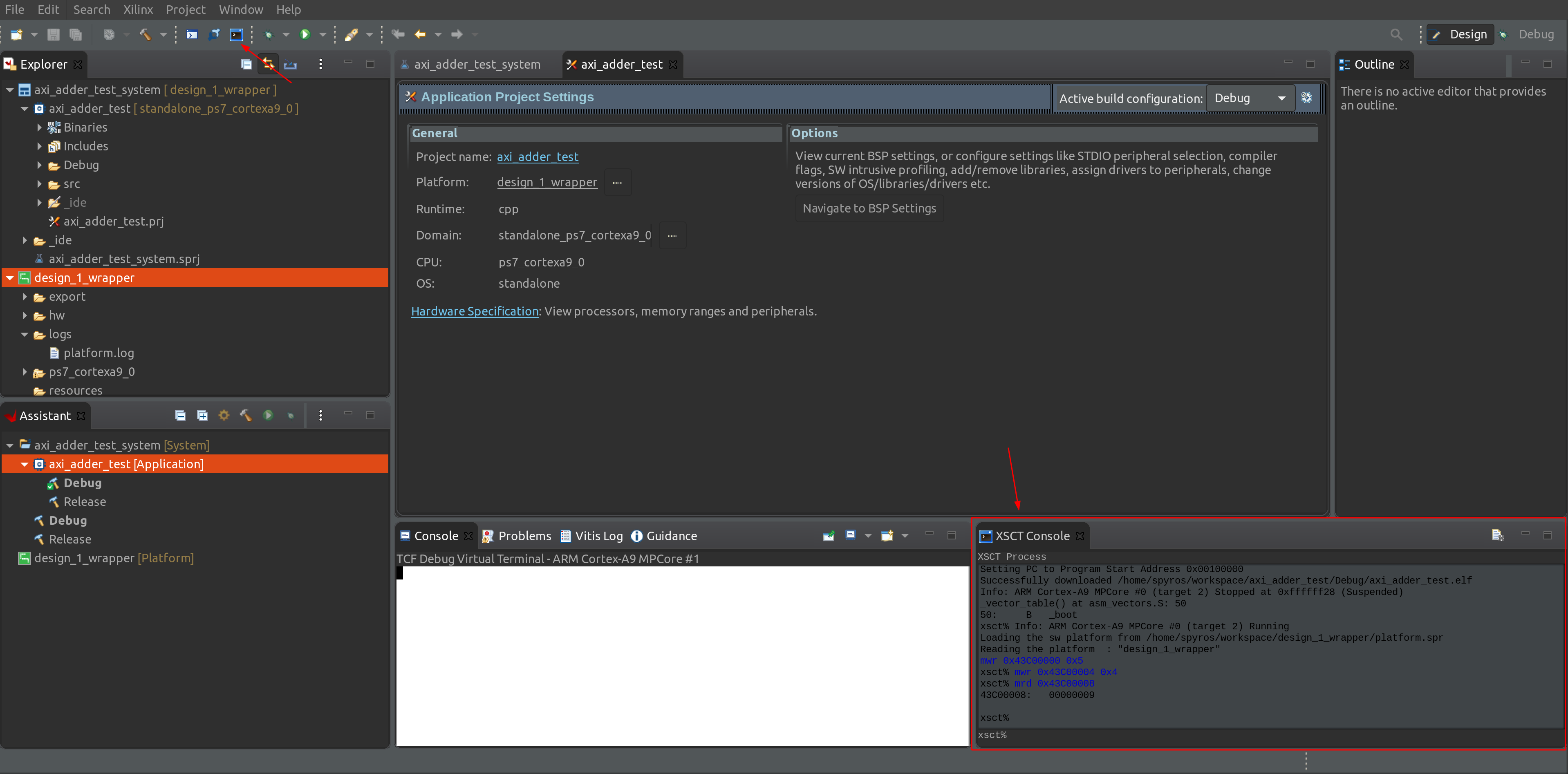The width and height of the screenshot is (1568, 774).
Task: Click the XSCT Console toolbar icon
Action: tap(236, 34)
